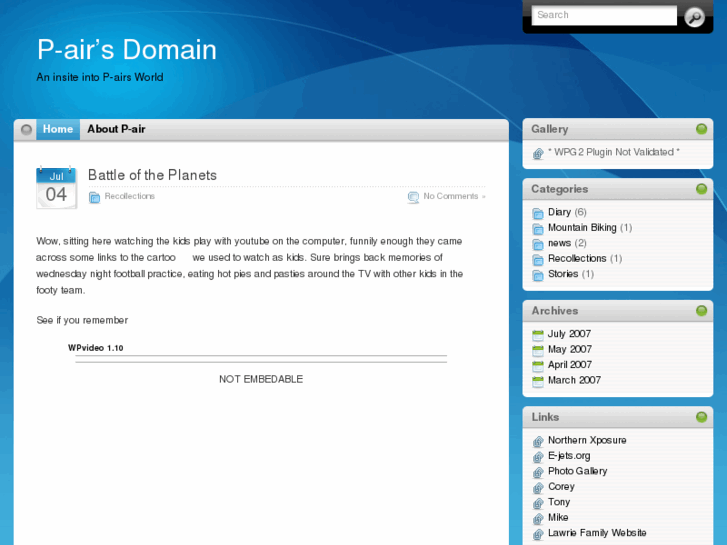Click the Jul 04 calendar date icon
This screenshot has width=727, height=545.
click(56, 188)
